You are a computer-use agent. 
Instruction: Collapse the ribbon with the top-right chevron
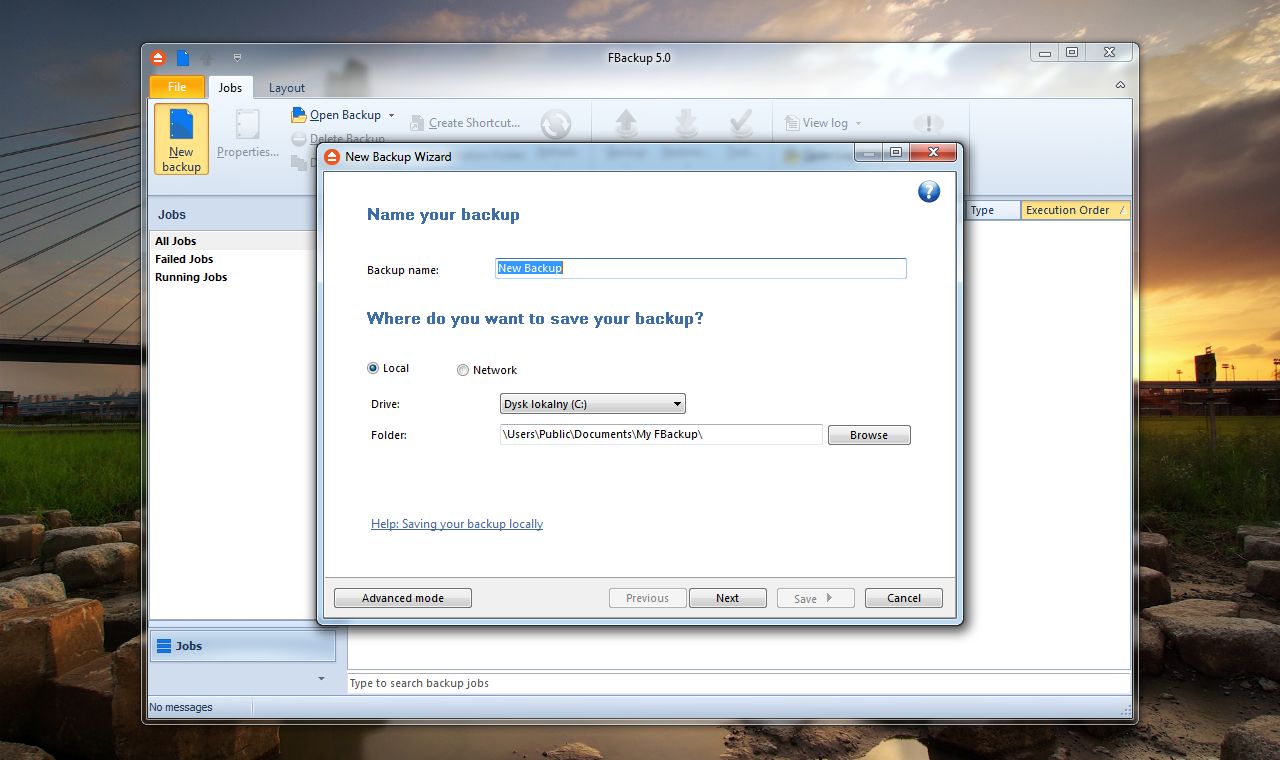(1120, 86)
